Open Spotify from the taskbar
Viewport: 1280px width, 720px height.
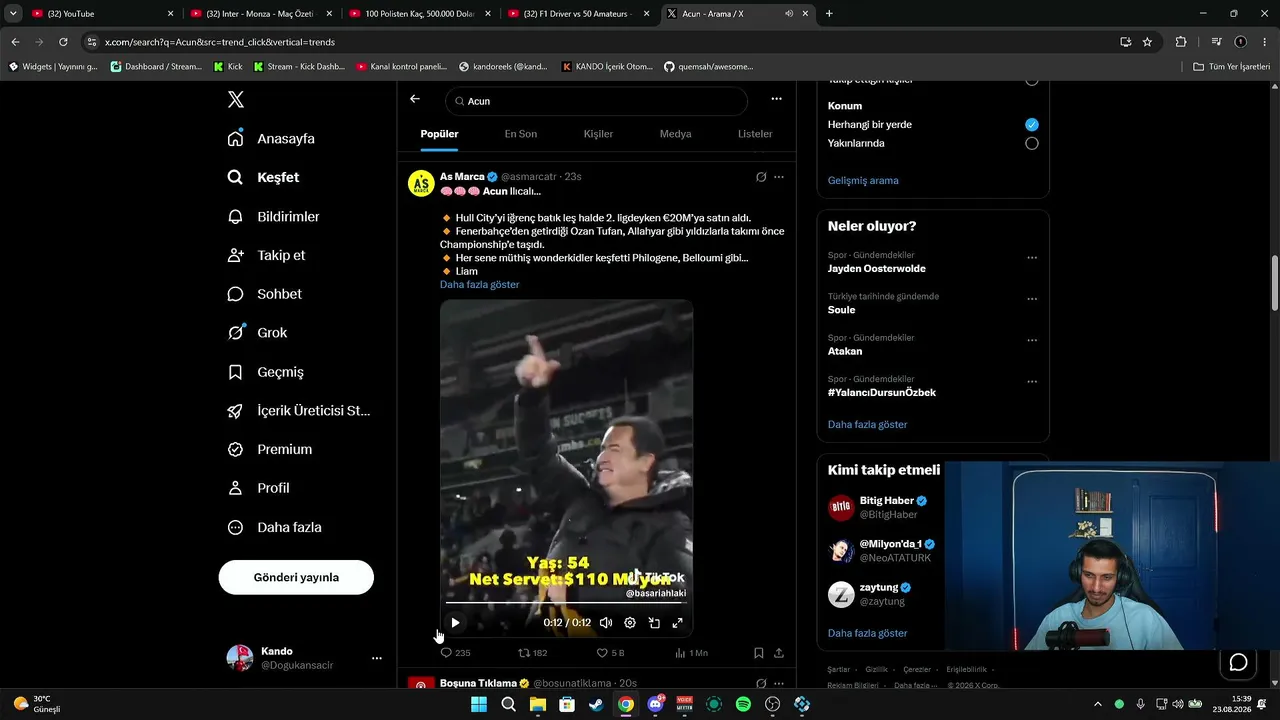click(x=743, y=704)
